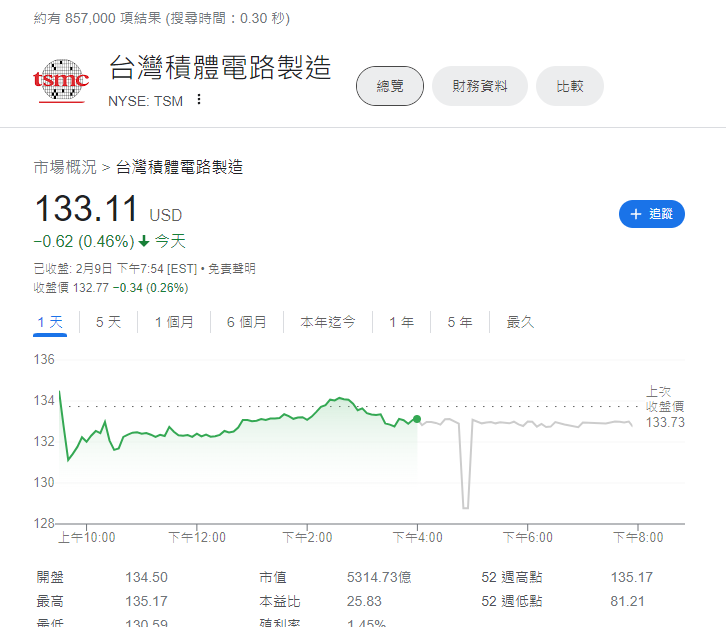Screen dimensions: 726x627
Task: Click the 追蹤 follow button
Action: click(x=651, y=214)
